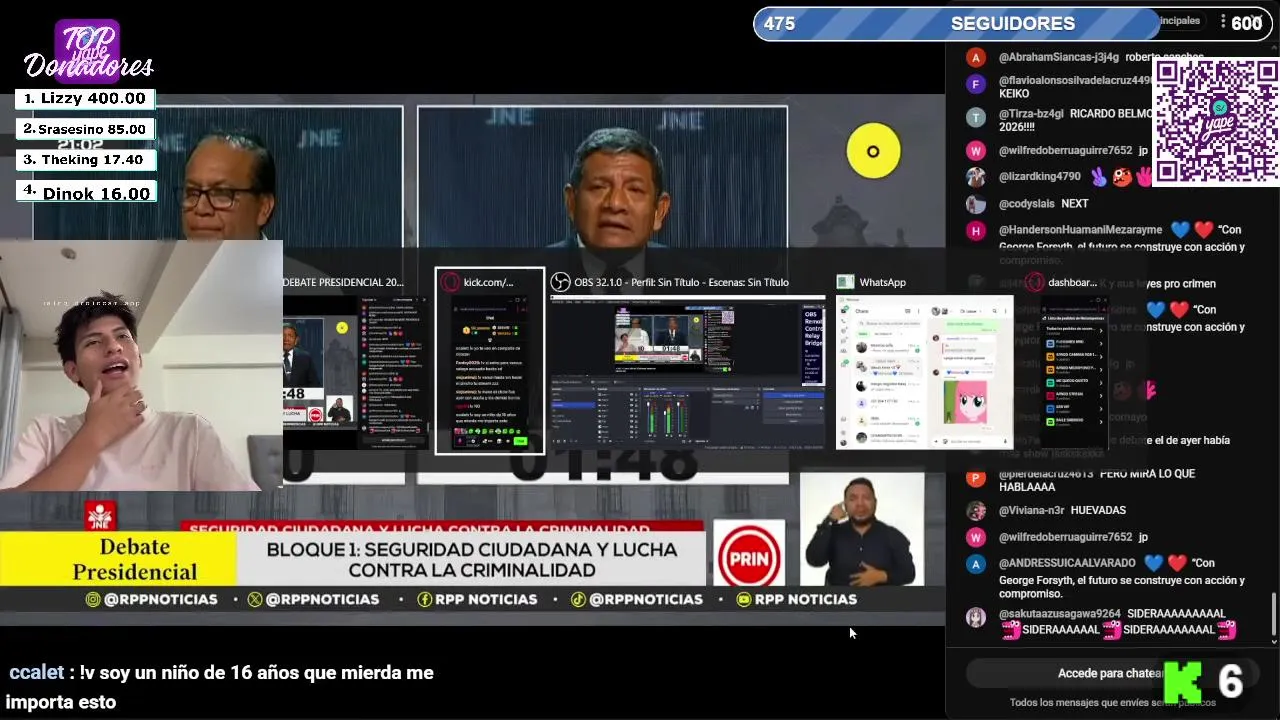Click pierdelacruz's orange P avatar
The image size is (1280, 720).
pos(976,477)
